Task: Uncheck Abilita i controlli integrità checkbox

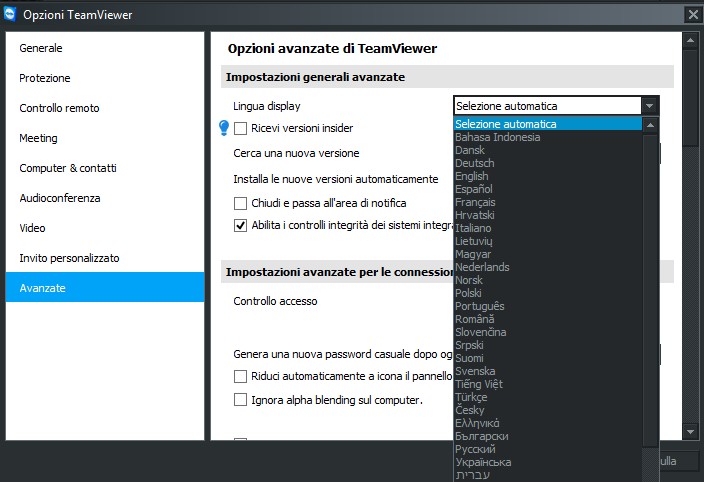Action: [x=241, y=225]
